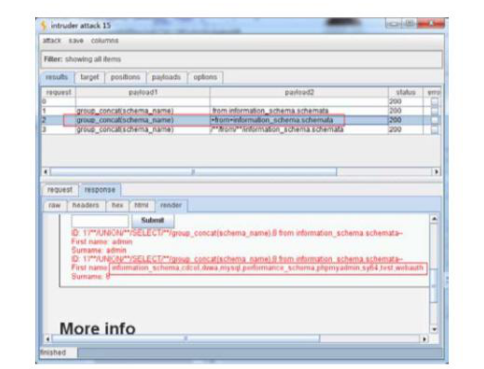
Task: Click render pane scroll down arrow
Action: (x=434, y=329)
